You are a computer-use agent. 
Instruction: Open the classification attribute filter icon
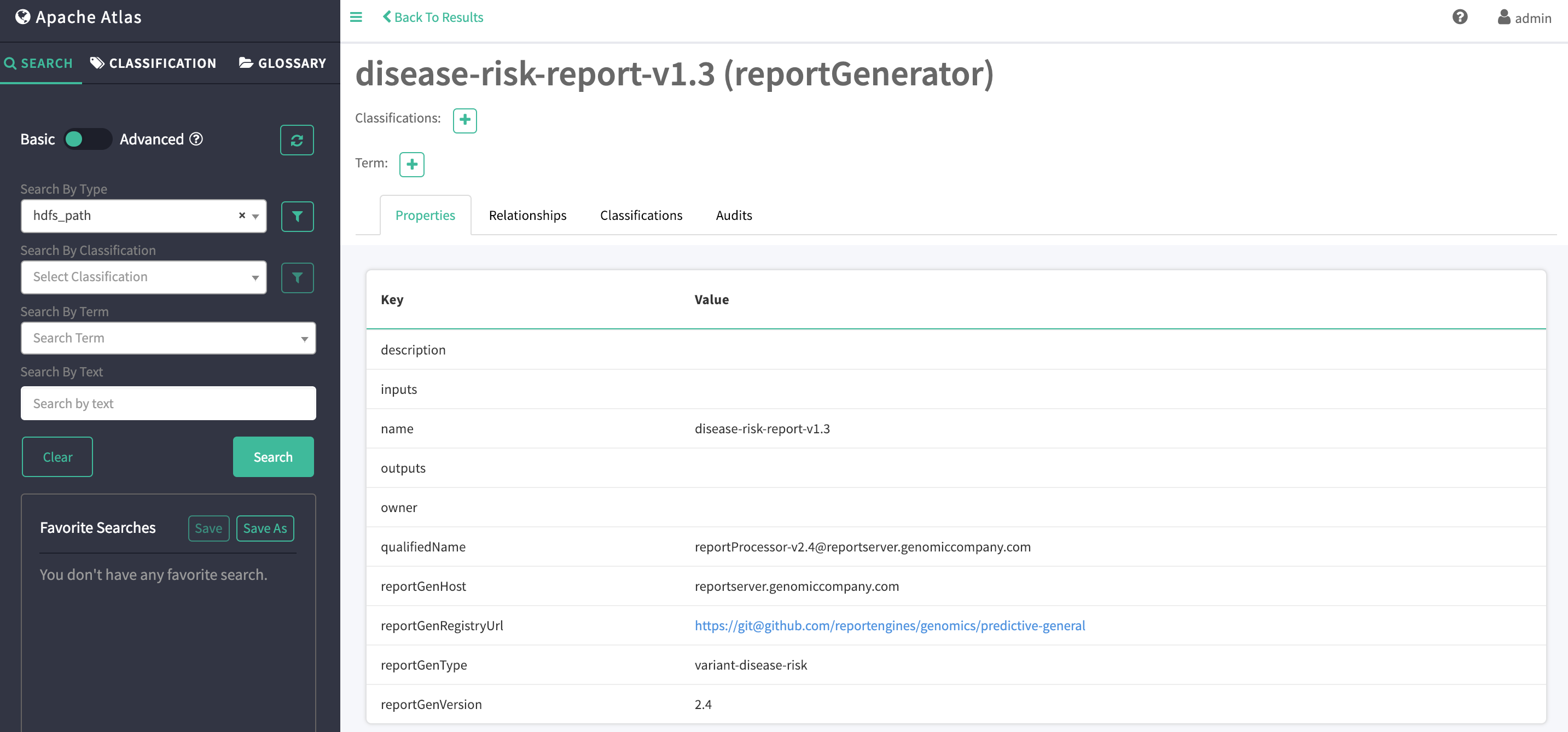point(297,277)
